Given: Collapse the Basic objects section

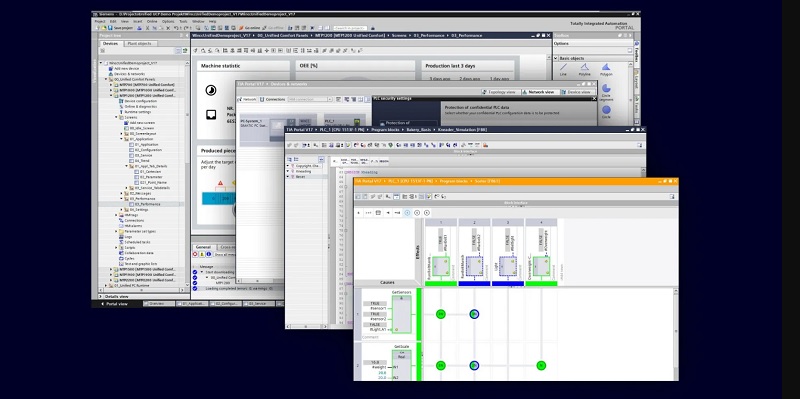Looking at the screenshot, I should click(x=556, y=58).
